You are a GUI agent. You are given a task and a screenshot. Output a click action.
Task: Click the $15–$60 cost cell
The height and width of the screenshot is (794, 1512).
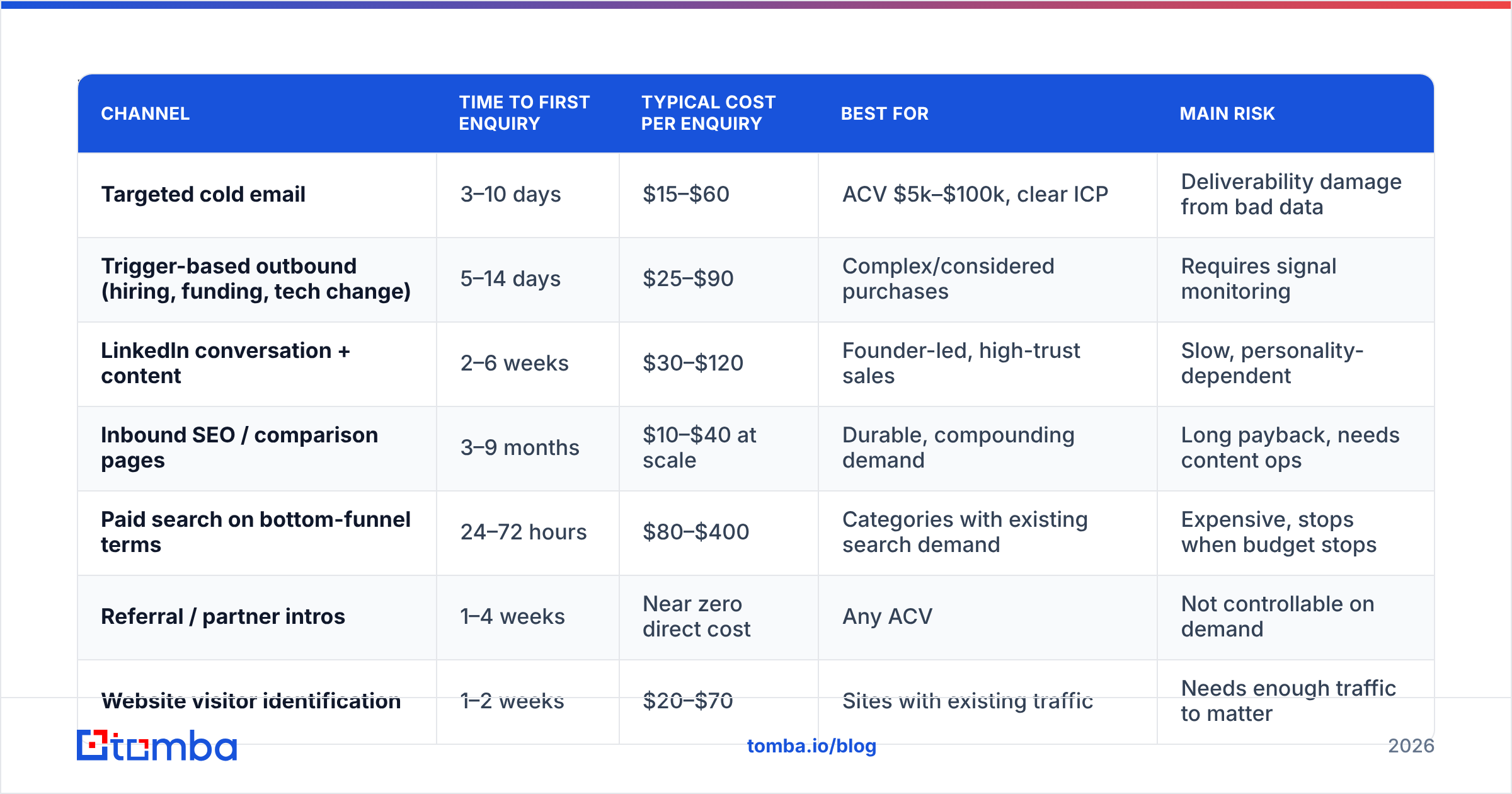(719, 195)
